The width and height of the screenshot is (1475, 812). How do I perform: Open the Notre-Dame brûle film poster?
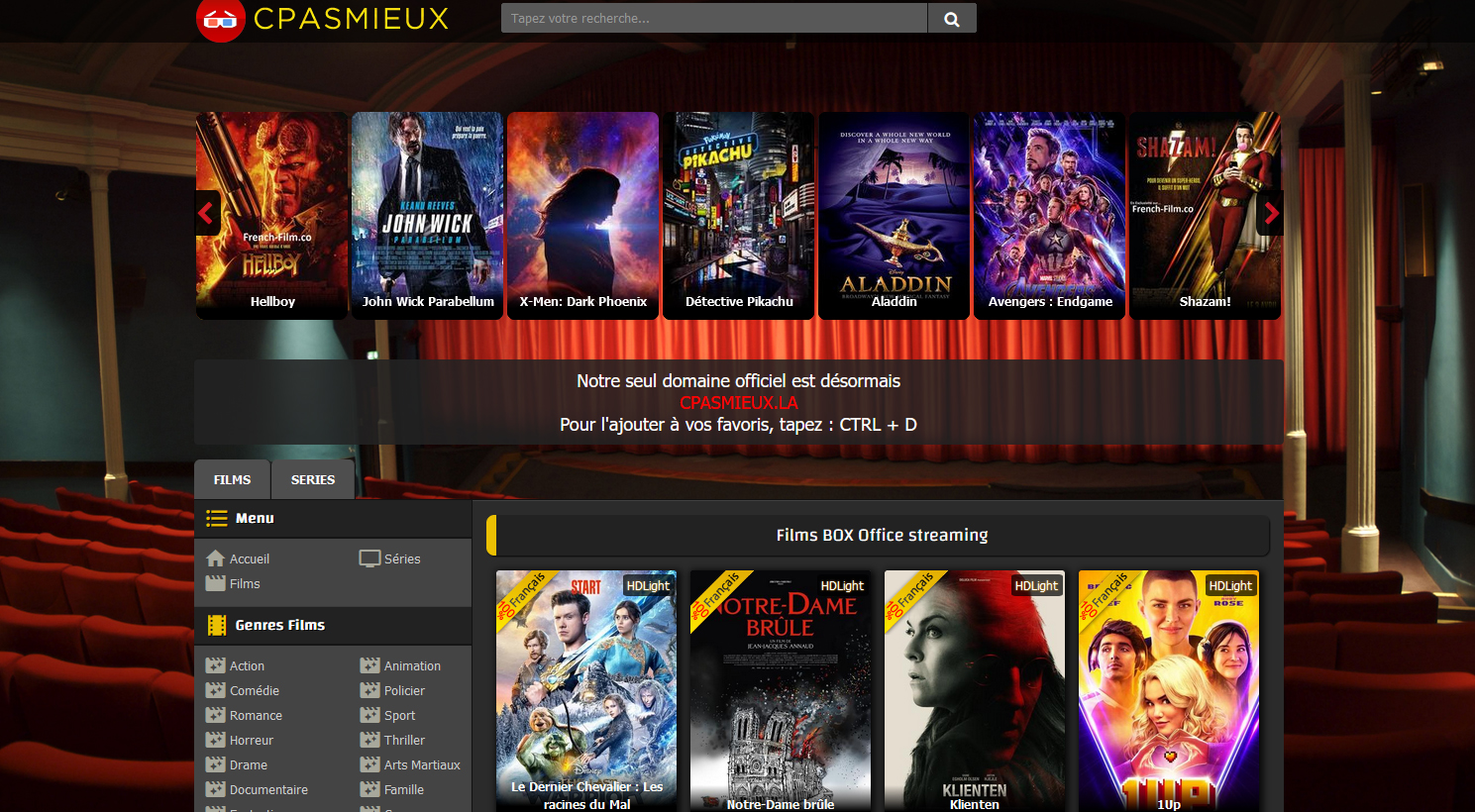(x=781, y=691)
